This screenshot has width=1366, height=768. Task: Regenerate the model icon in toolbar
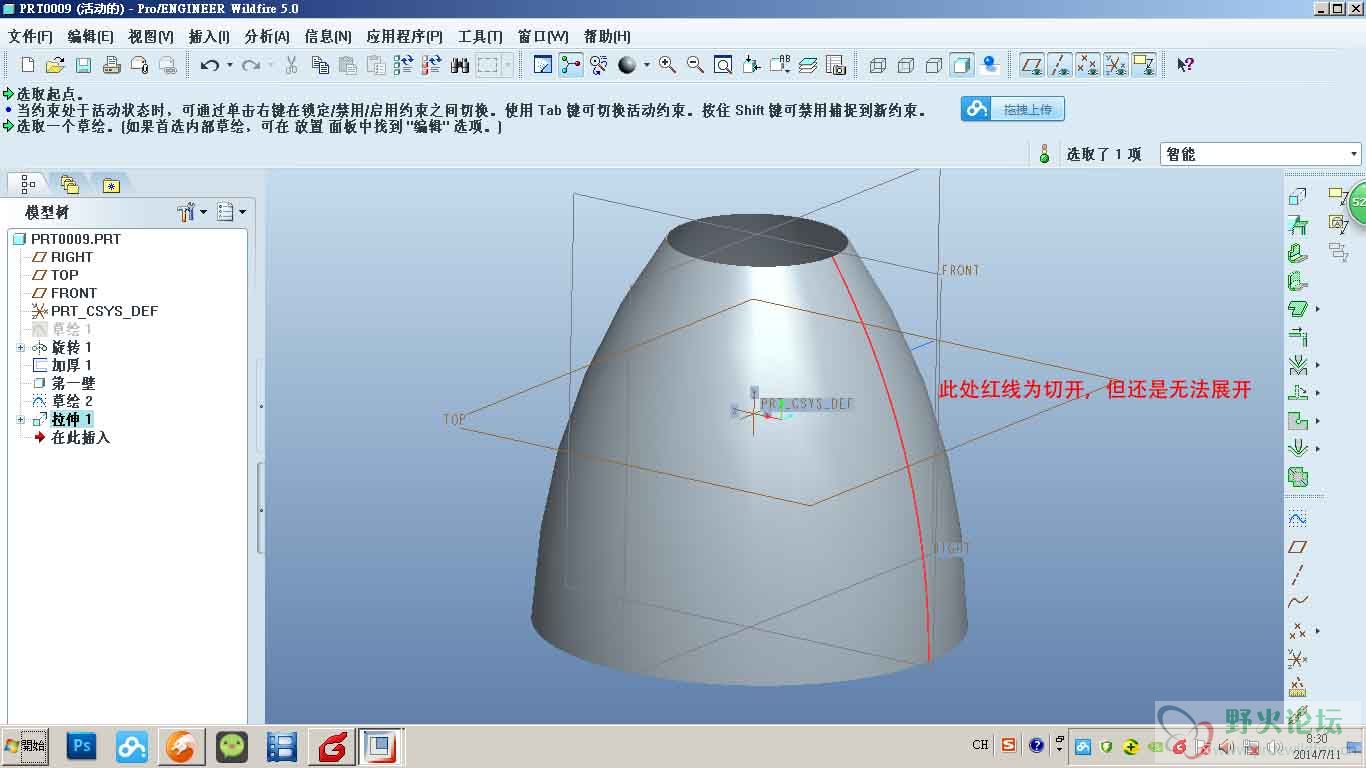403,65
